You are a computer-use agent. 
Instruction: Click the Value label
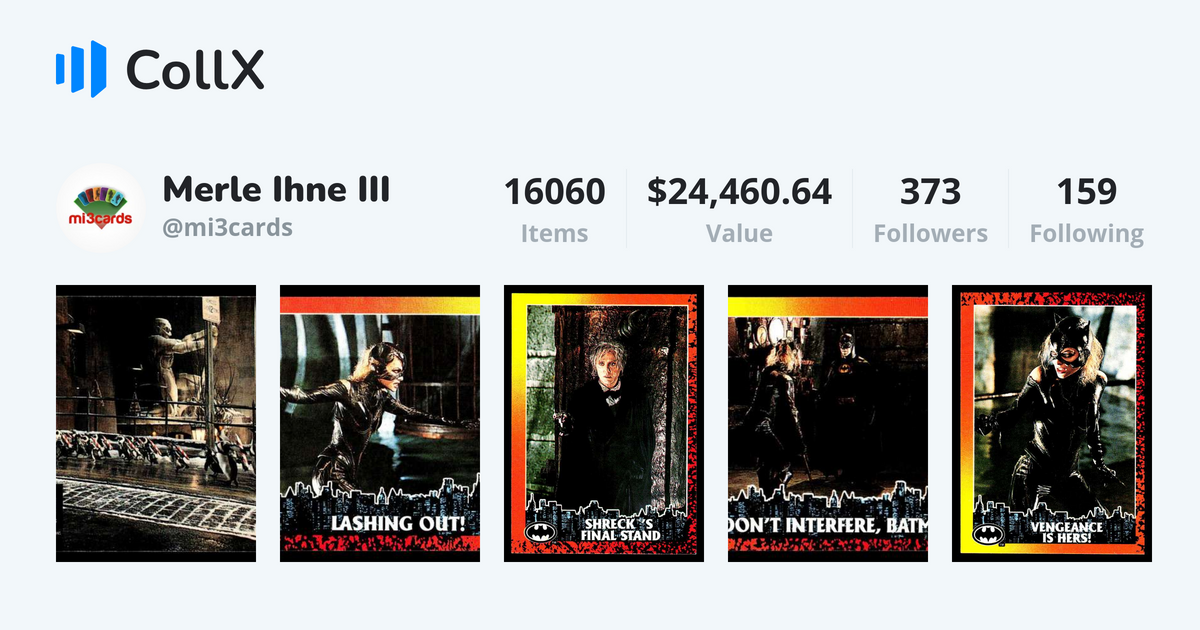739,234
